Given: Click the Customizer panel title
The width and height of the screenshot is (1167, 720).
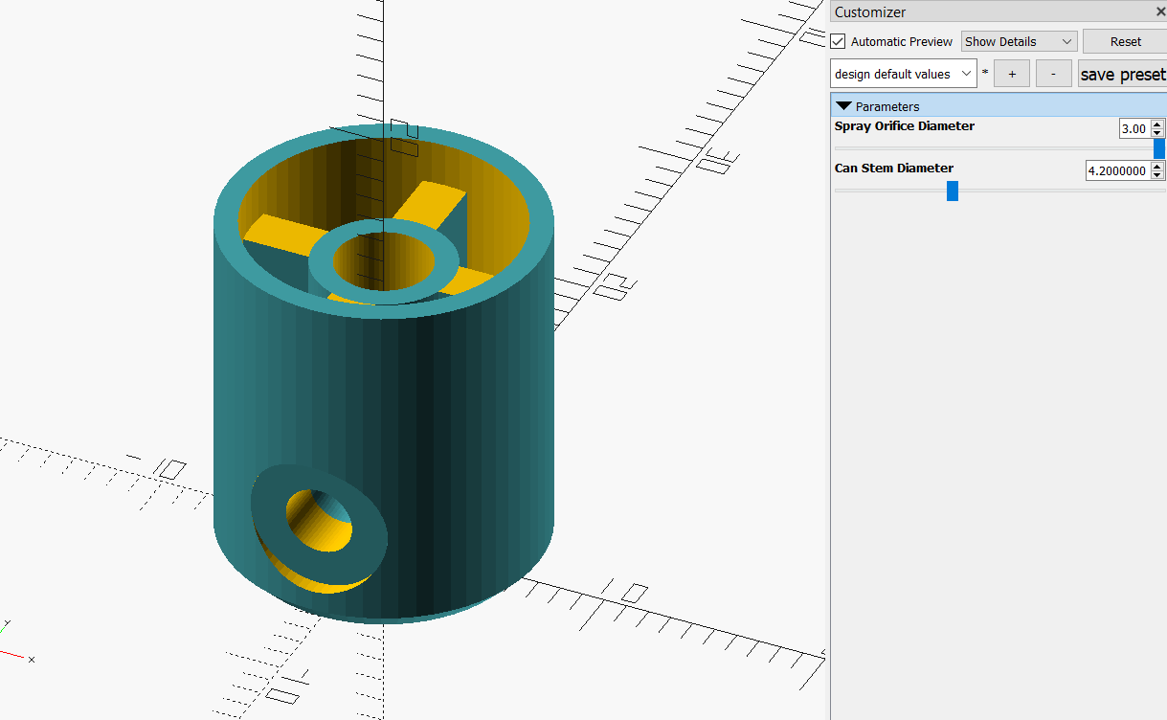Looking at the screenshot, I should 870,12.
